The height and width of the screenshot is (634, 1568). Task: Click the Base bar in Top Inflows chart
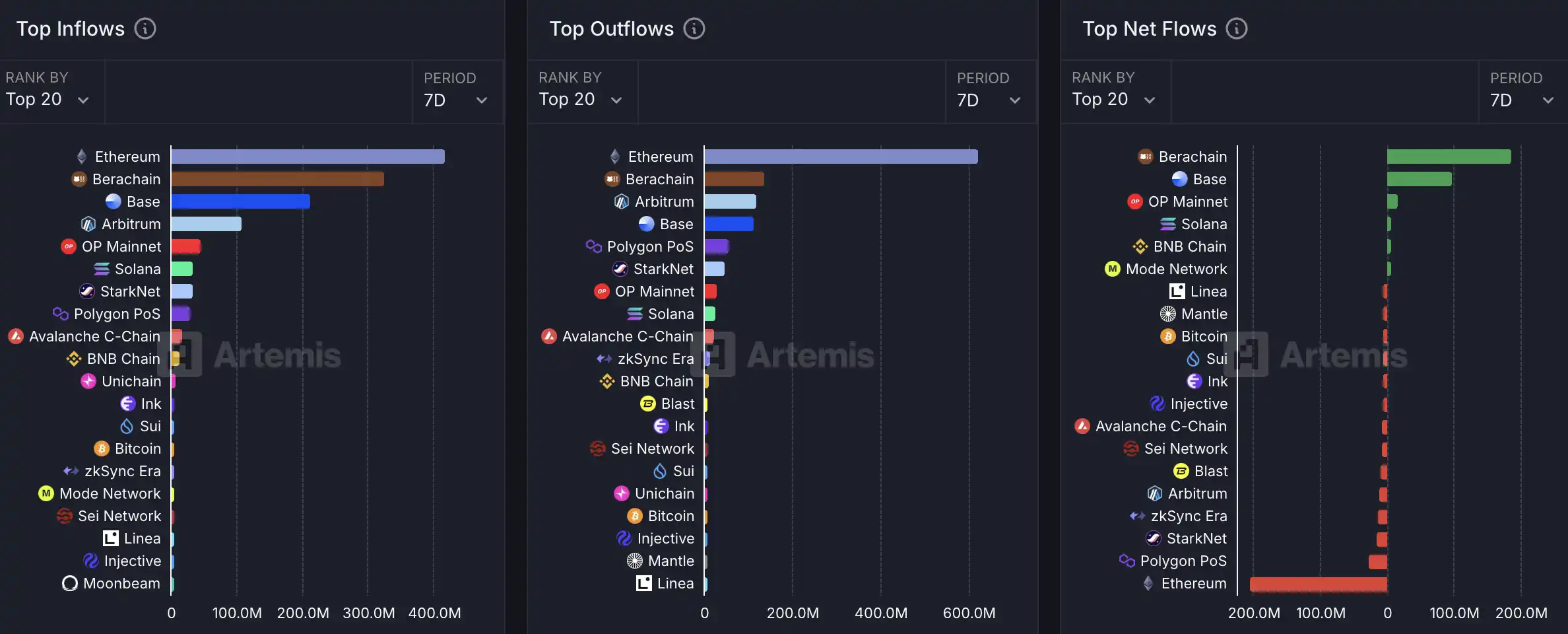point(240,201)
